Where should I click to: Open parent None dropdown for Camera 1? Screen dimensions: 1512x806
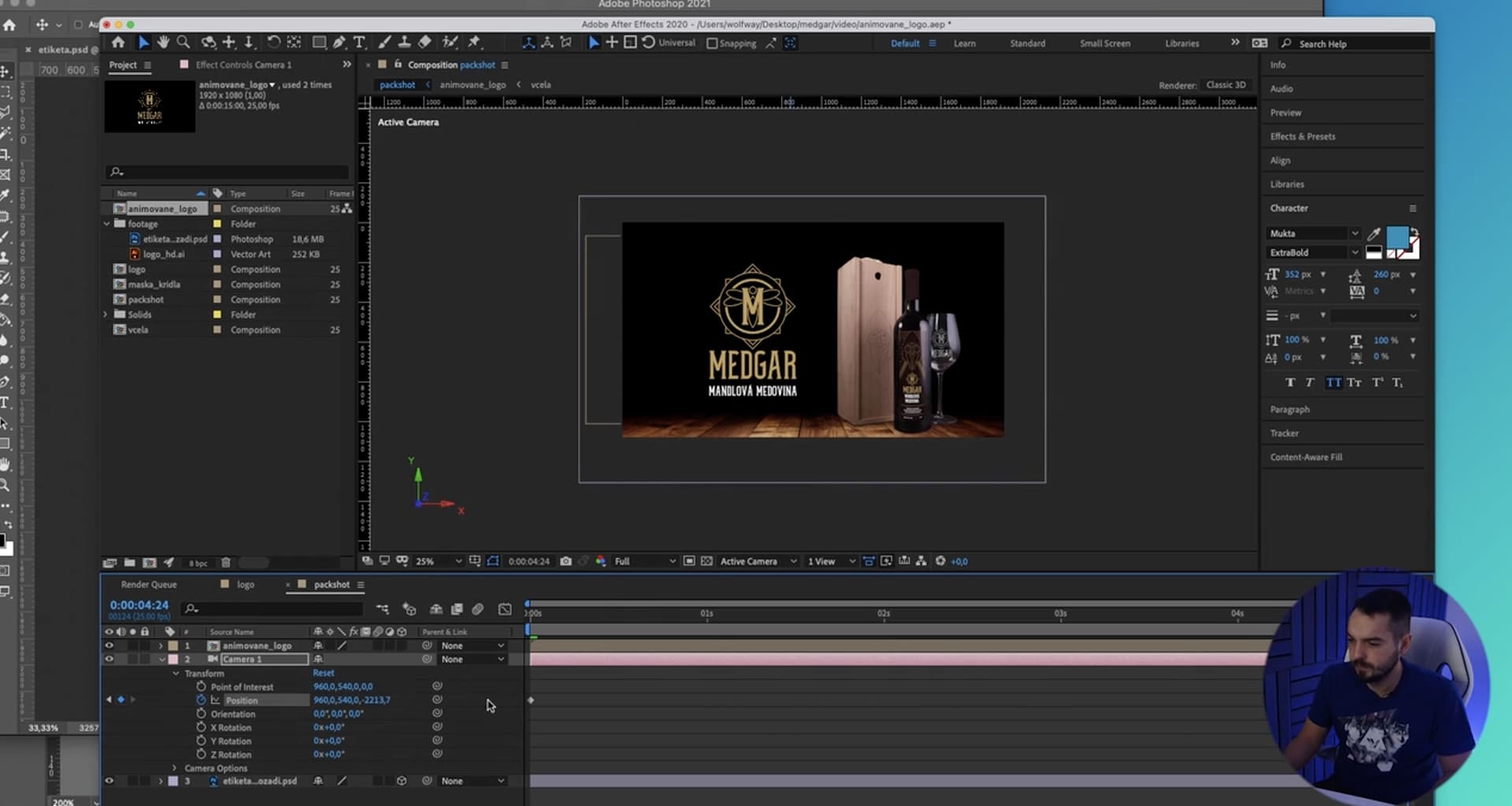click(472, 659)
